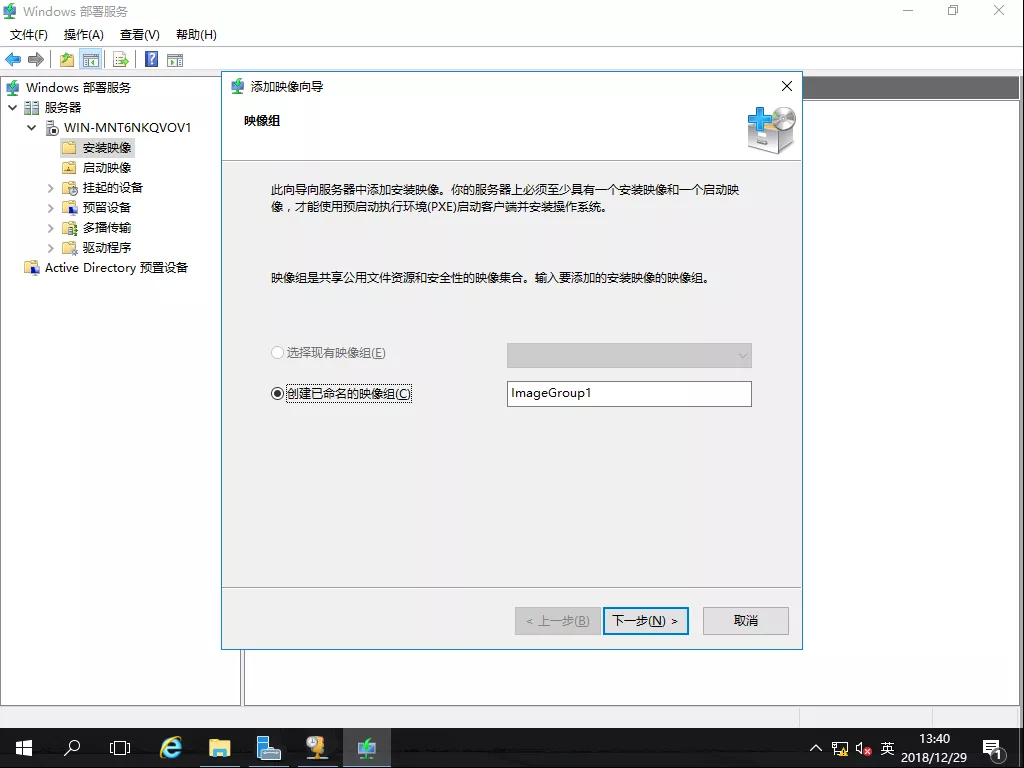Click the Export list toolbar icon
This screenshot has height=768, width=1024.
[120, 59]
